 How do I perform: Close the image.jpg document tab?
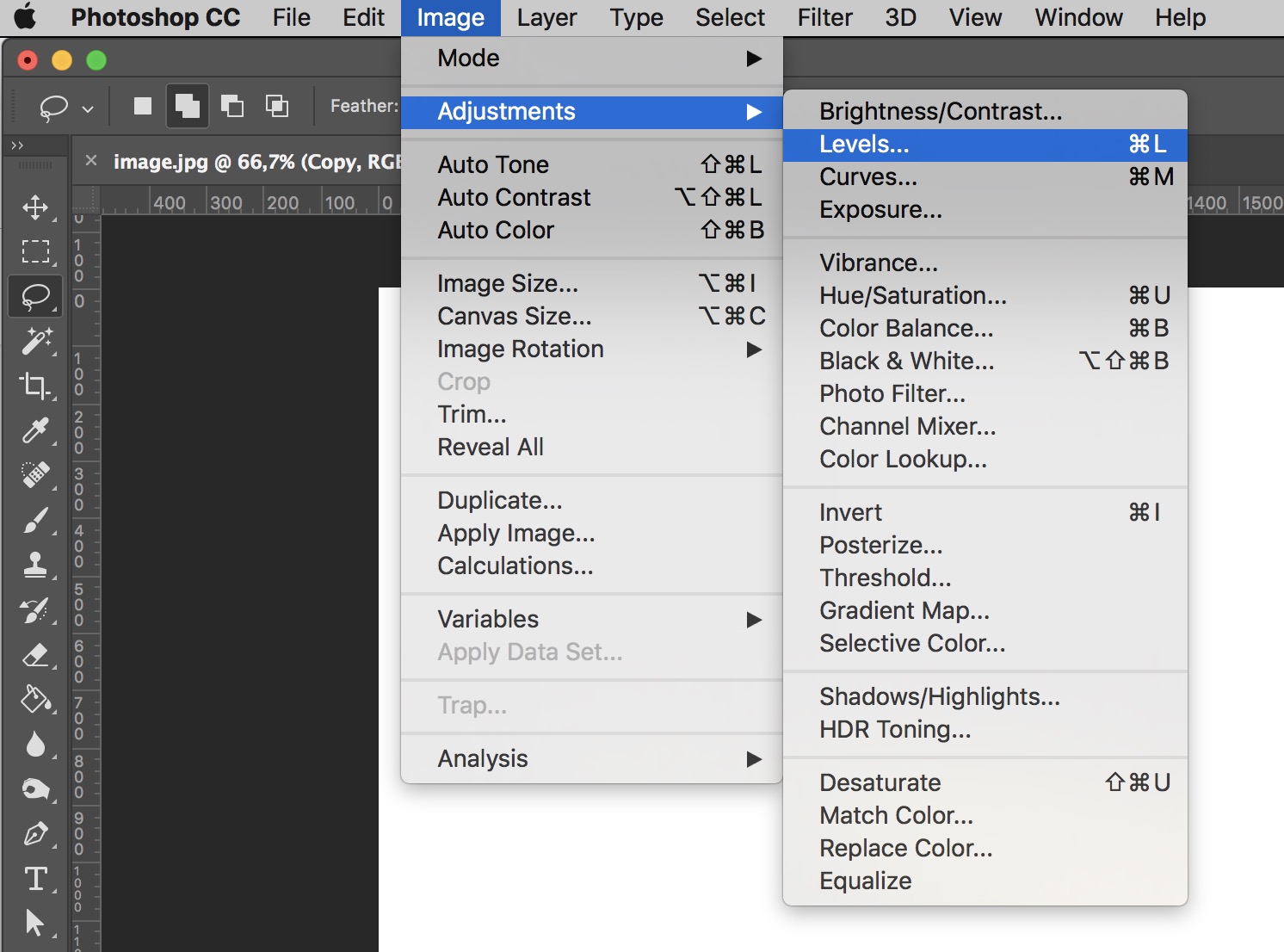91,161
